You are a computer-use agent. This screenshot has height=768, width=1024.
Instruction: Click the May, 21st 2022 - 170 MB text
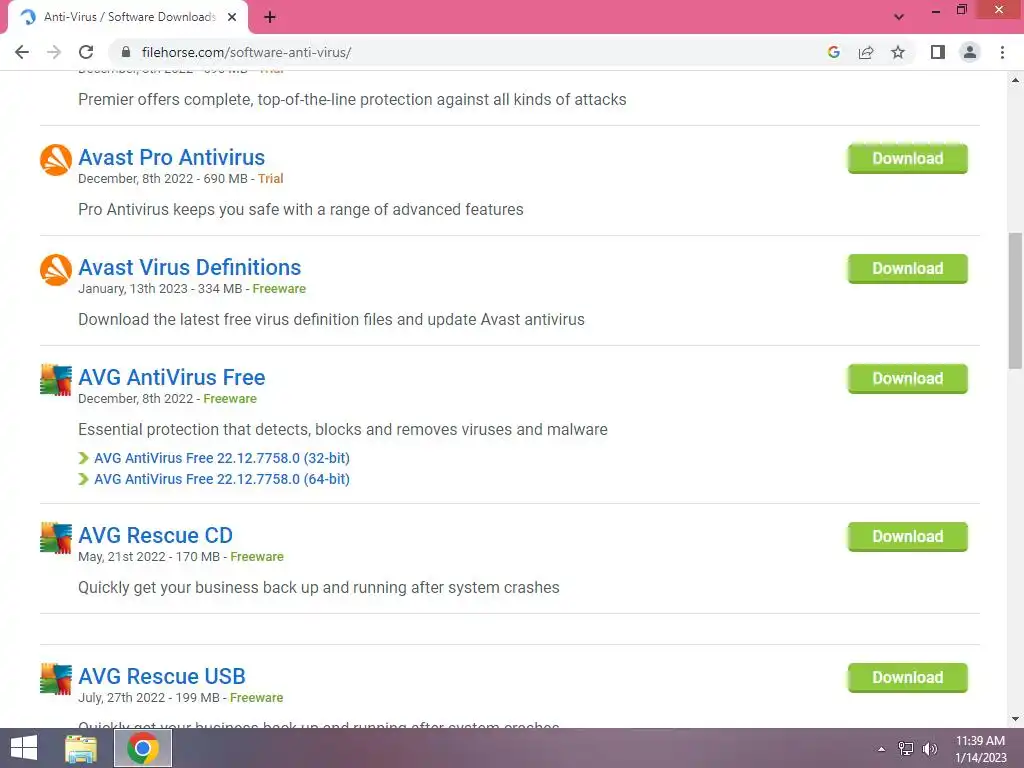coord(149,557)
